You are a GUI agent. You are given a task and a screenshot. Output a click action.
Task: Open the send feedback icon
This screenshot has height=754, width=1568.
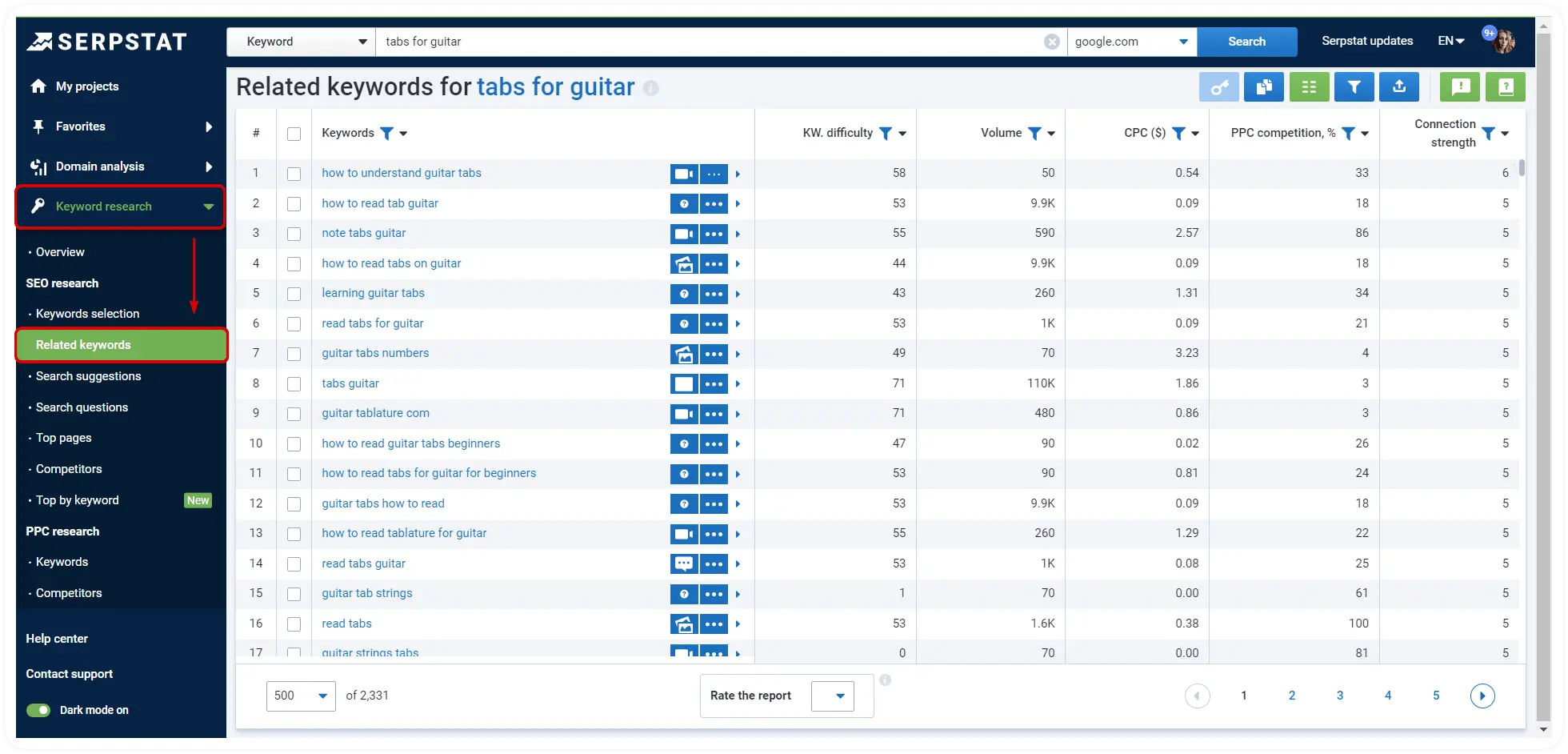(x=1460, y=86)
